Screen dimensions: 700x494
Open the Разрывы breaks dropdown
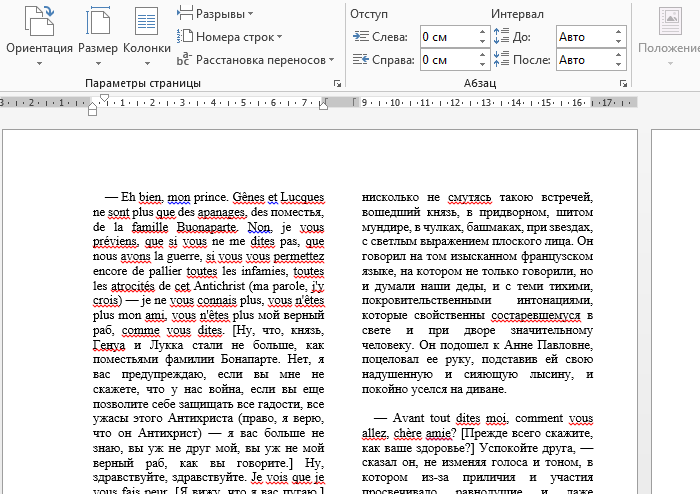[215, 14]
